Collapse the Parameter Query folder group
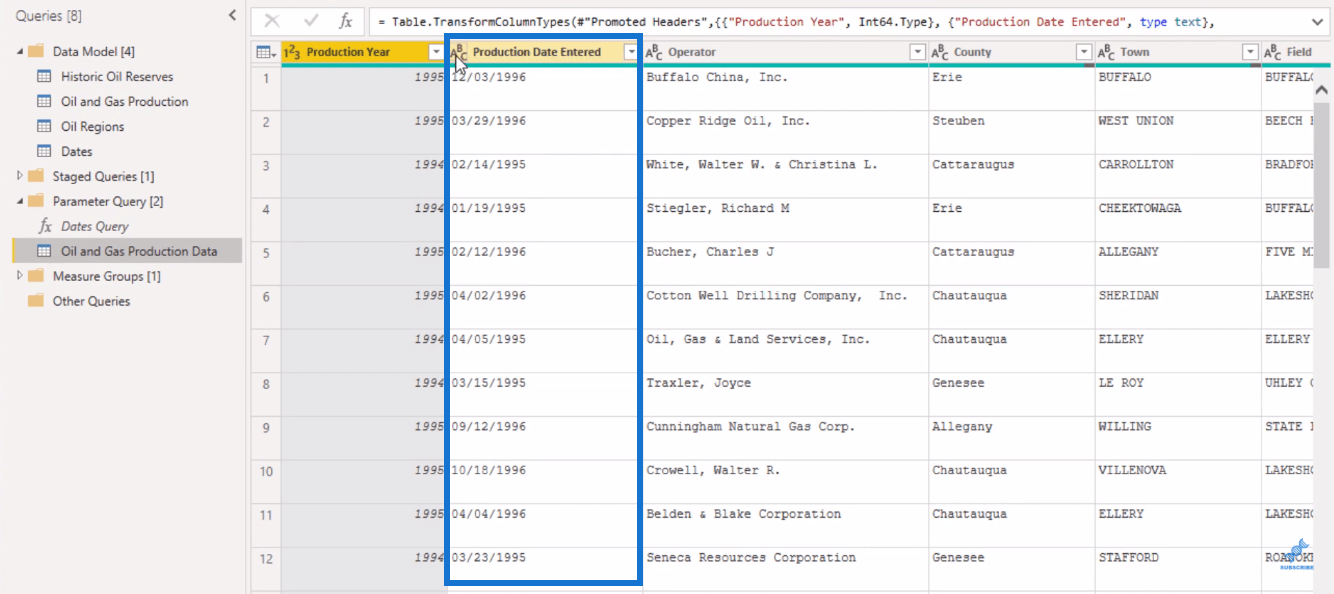 (19, 201)
